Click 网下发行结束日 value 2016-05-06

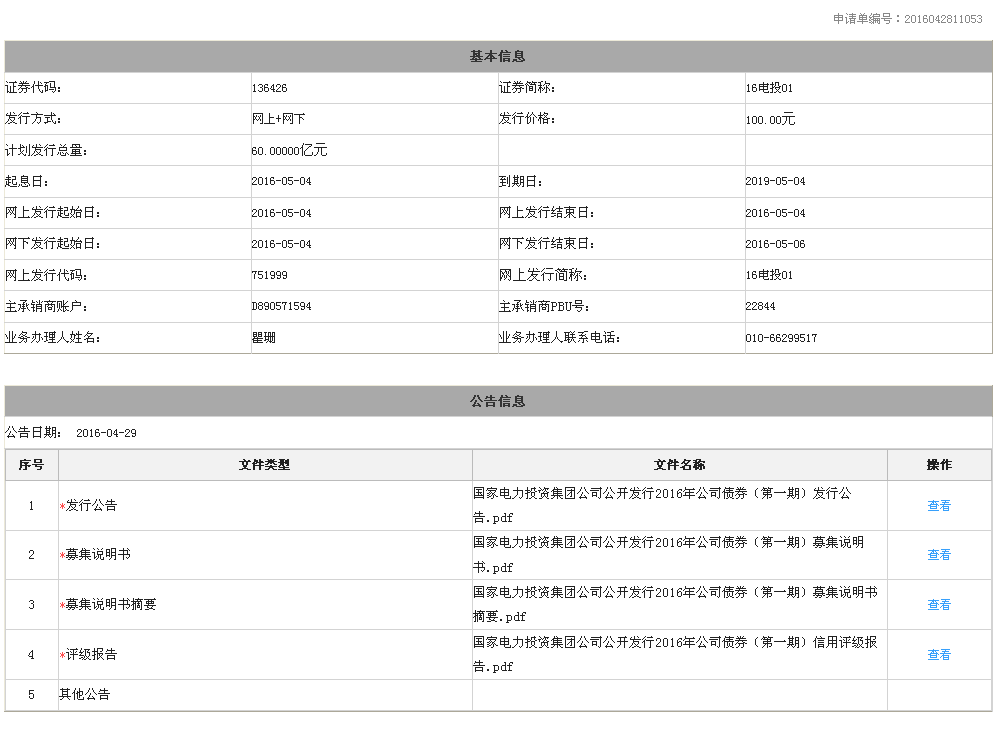click(x=776, y=244)
